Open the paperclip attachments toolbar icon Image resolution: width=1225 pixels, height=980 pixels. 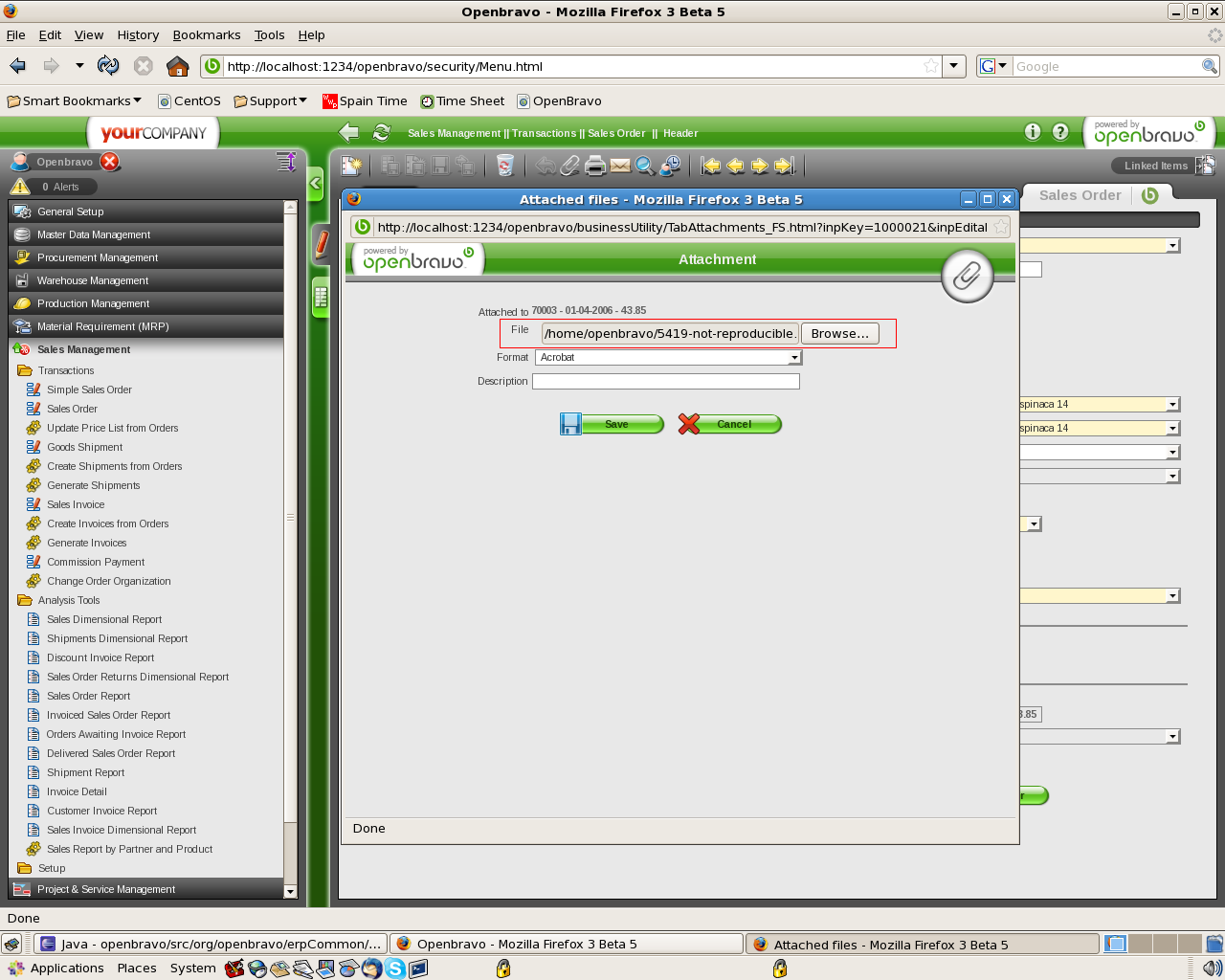570,166
